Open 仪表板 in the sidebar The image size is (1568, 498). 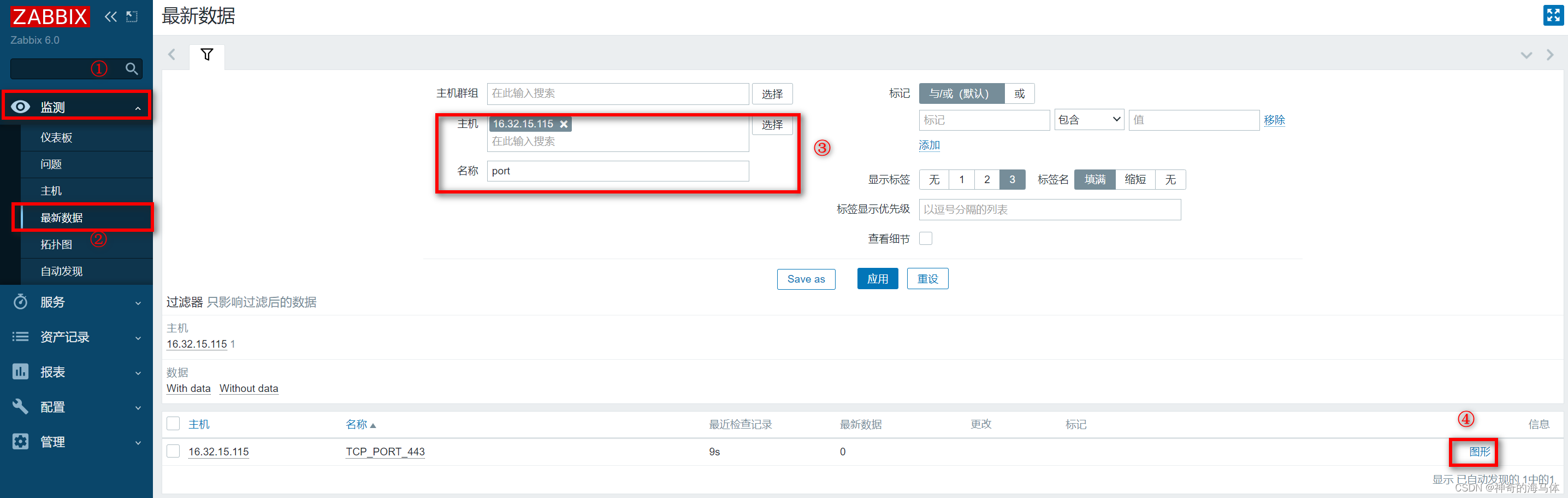pos(57,138)
